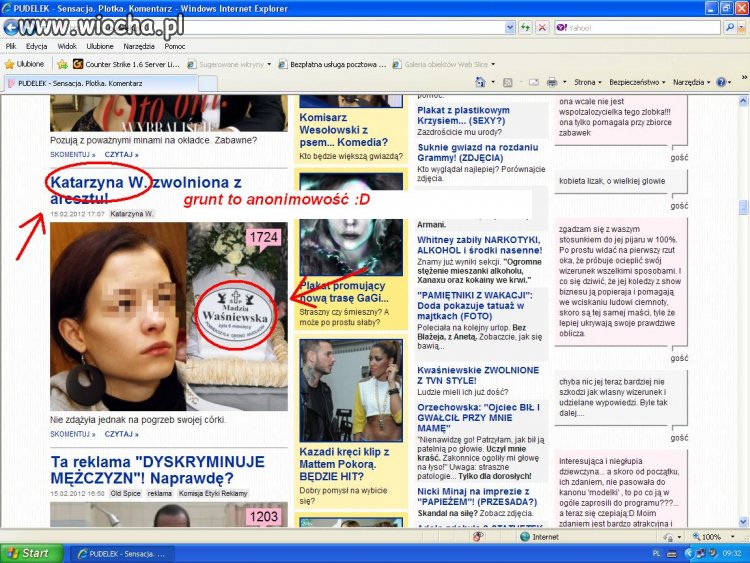Click SKOMENTUJ link under Katarzyna W. article
This screenshot has width=750, height=563.
click(x=73, y=434)
